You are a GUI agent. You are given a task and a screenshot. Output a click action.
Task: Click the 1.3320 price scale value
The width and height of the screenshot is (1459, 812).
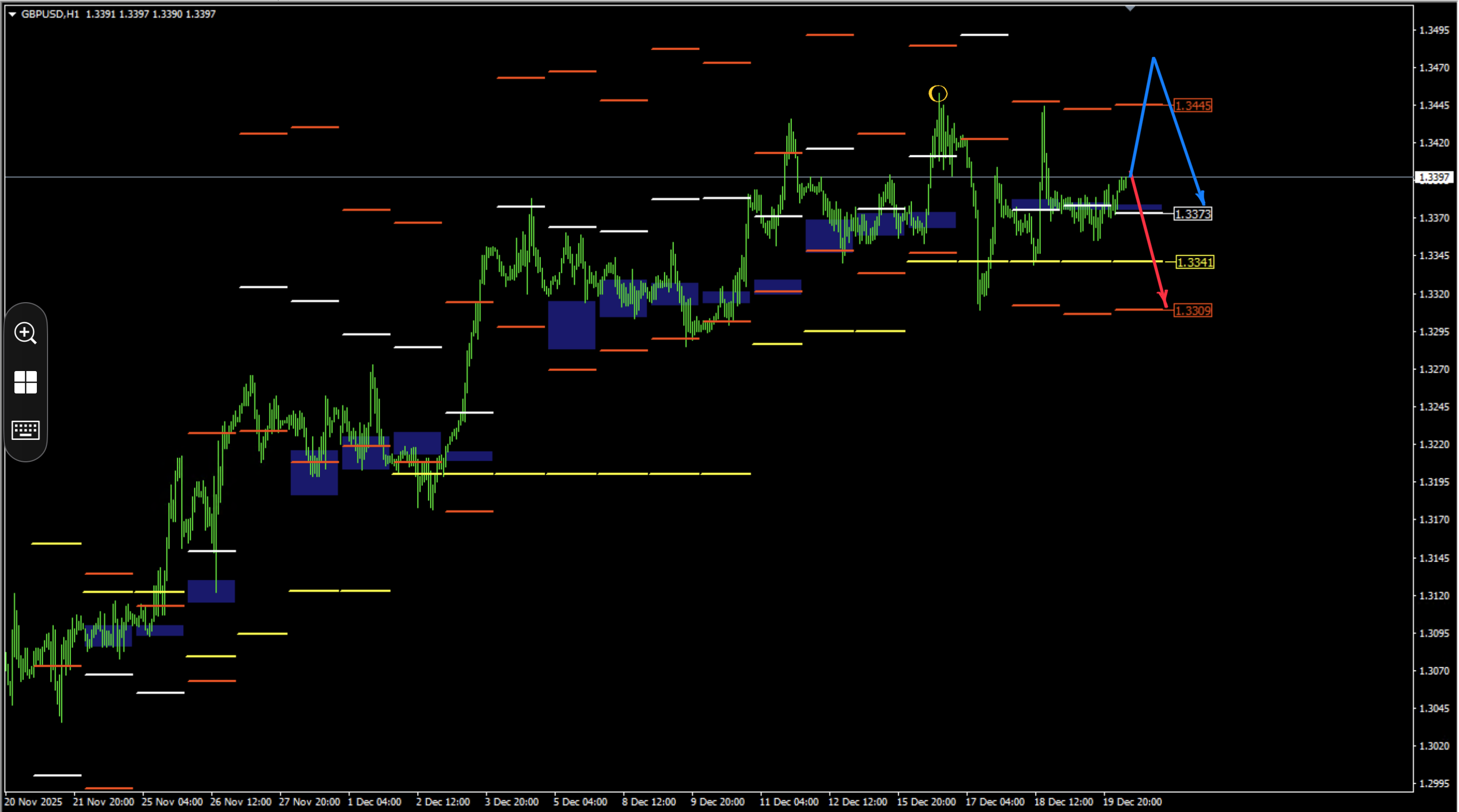pos(1434,294)
